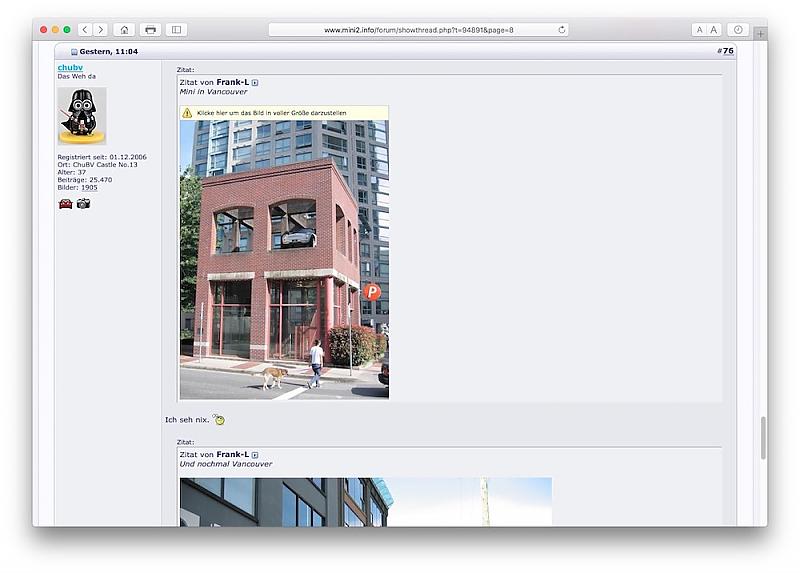
Task: Decrease text size with small A button
Action: pos(699,30)
